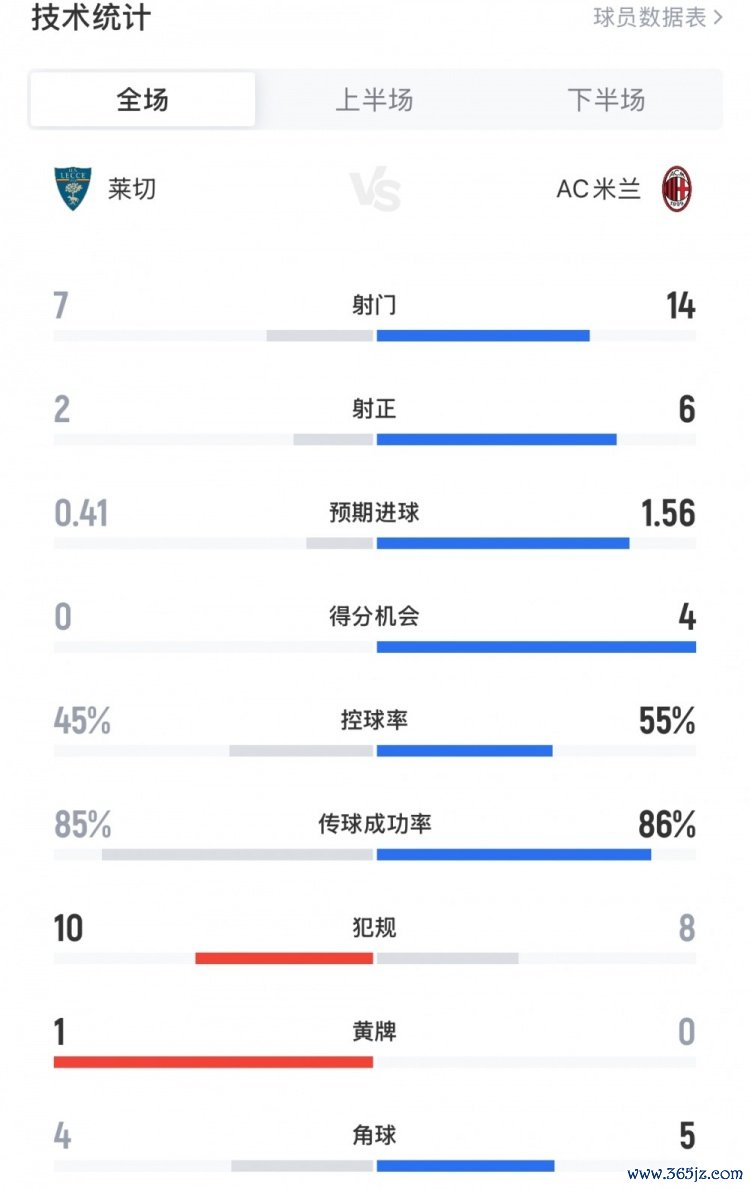Switch to the 全场 full match tab

pos(143,100)
